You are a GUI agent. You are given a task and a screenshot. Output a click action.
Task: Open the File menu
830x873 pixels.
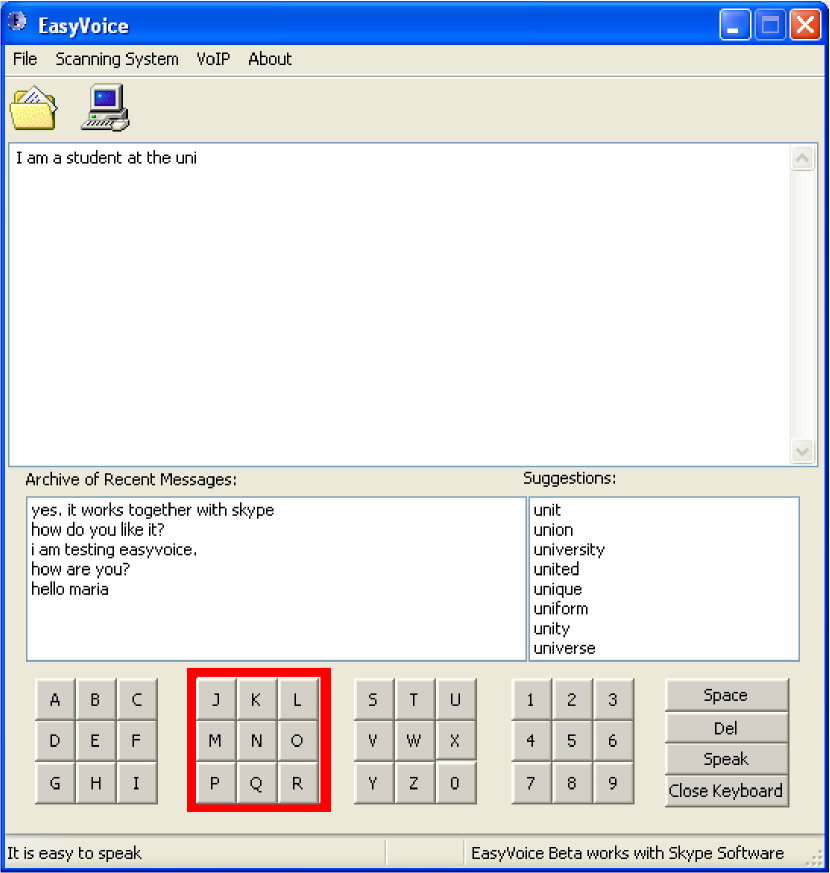pos(25,59)
